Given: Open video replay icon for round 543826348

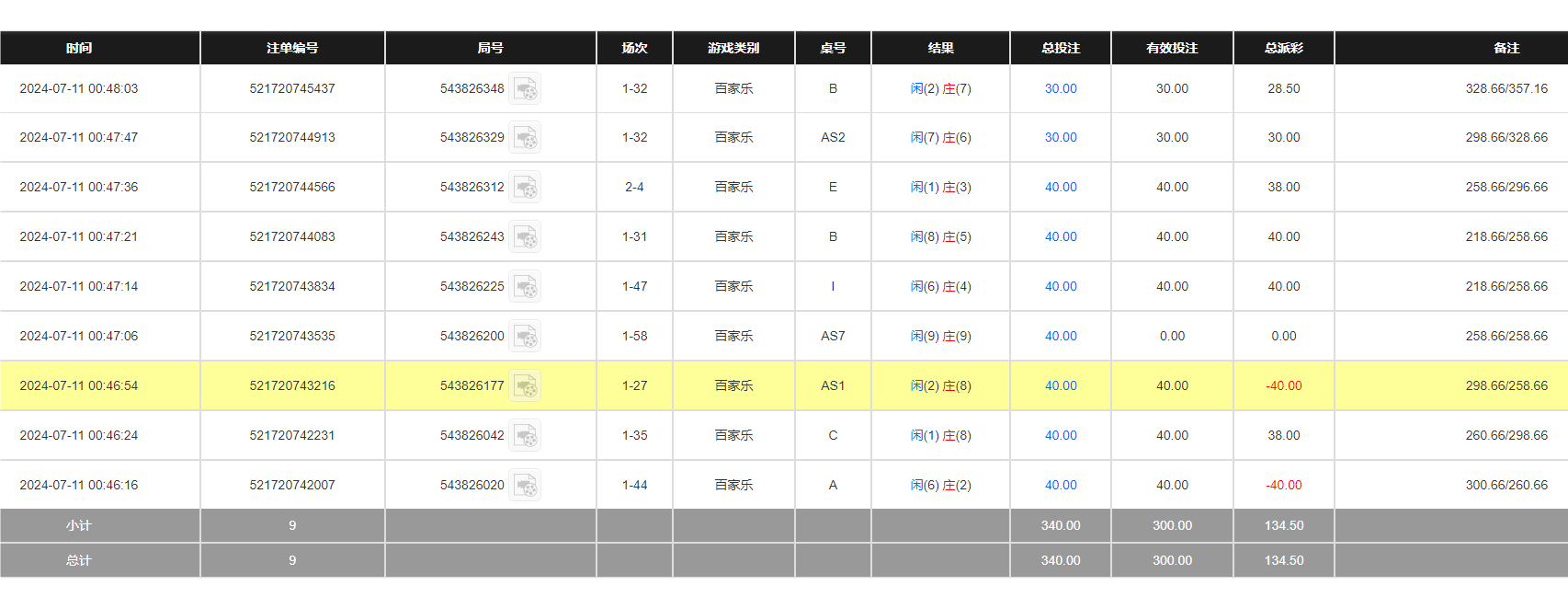Looking at the screenshot, I should coord(525,89).
